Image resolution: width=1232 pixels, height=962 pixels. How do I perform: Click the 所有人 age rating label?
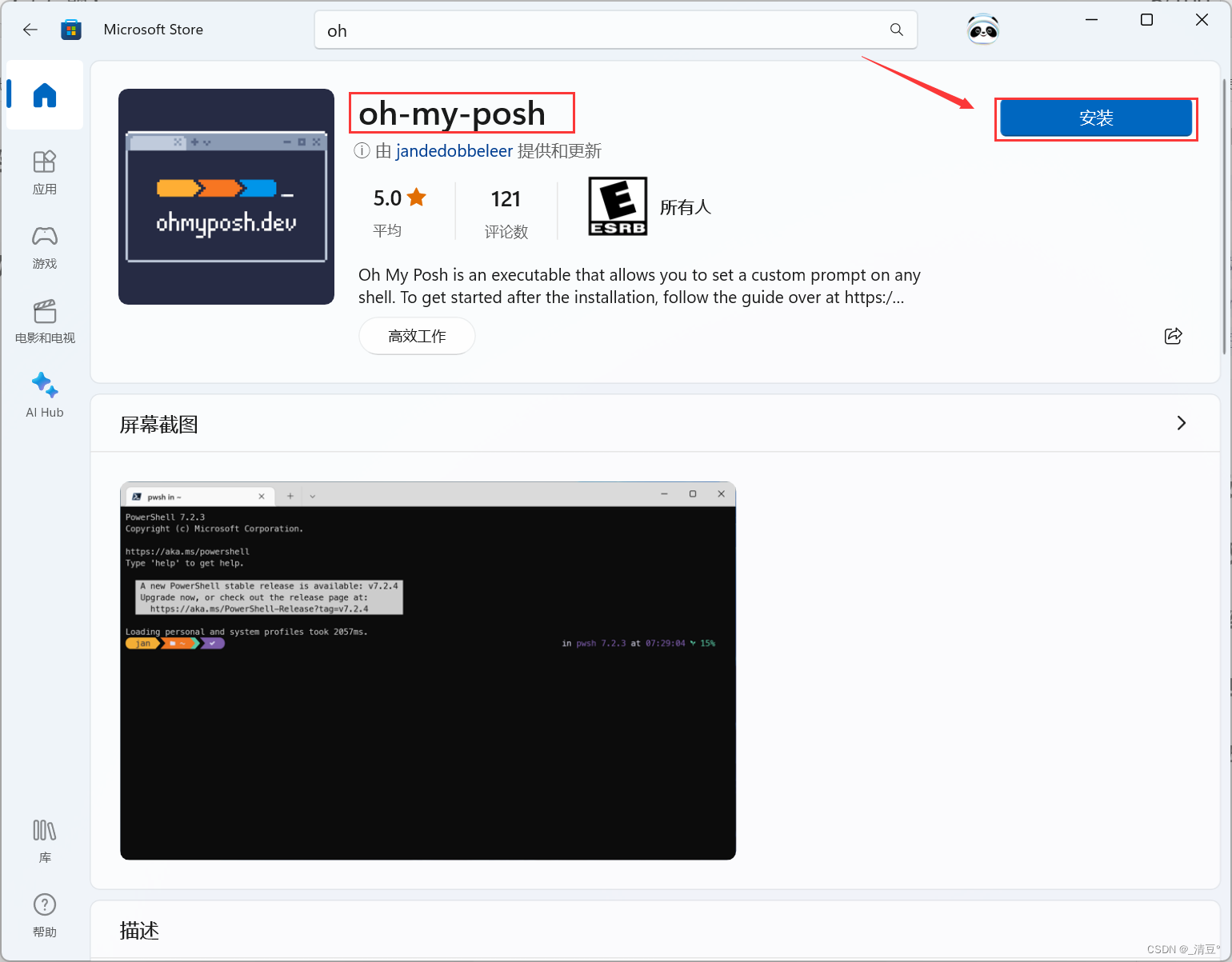pyautogui.click(x=686, y=207)
